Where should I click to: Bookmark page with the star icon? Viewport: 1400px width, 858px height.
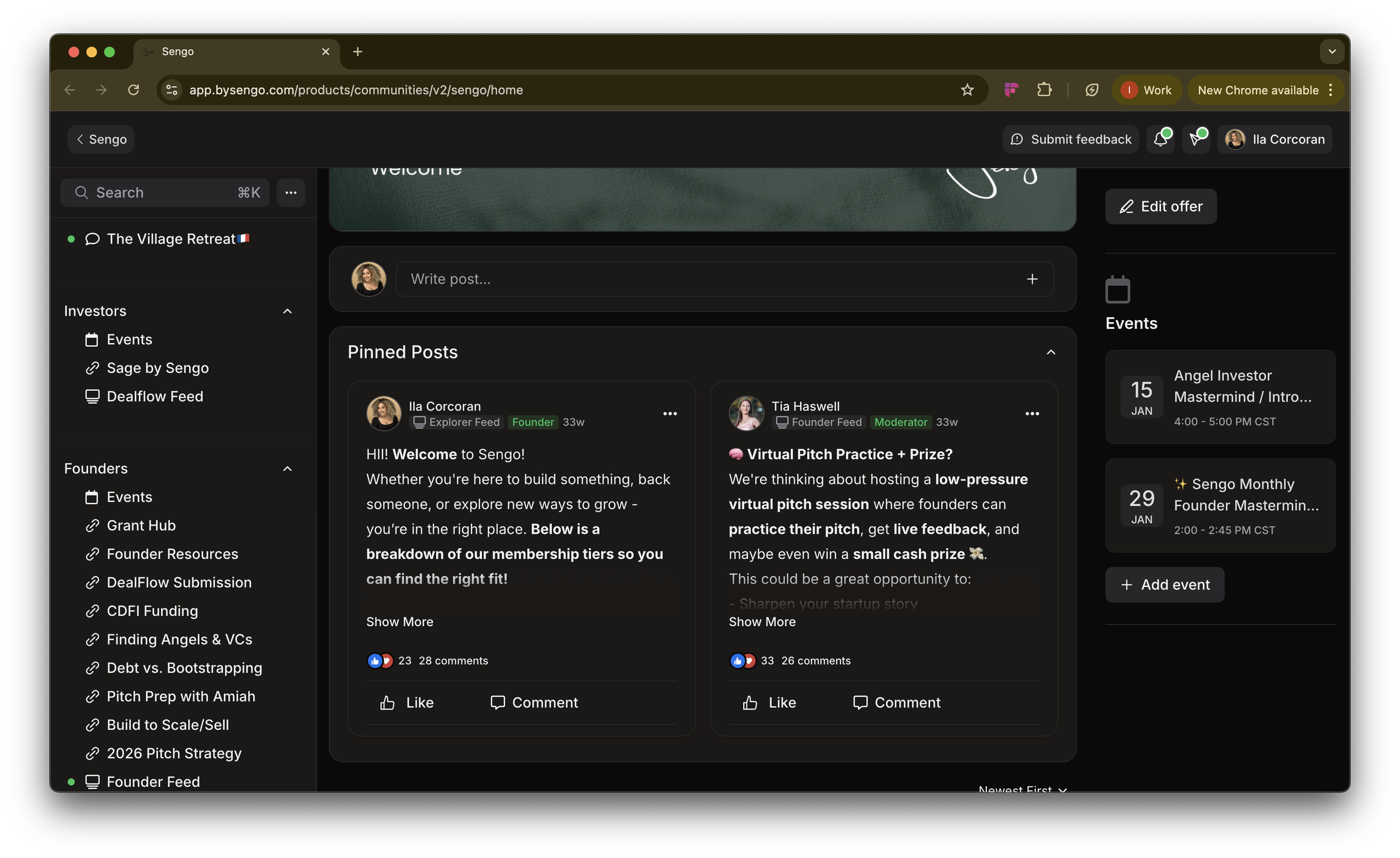[x=967, y=90]
